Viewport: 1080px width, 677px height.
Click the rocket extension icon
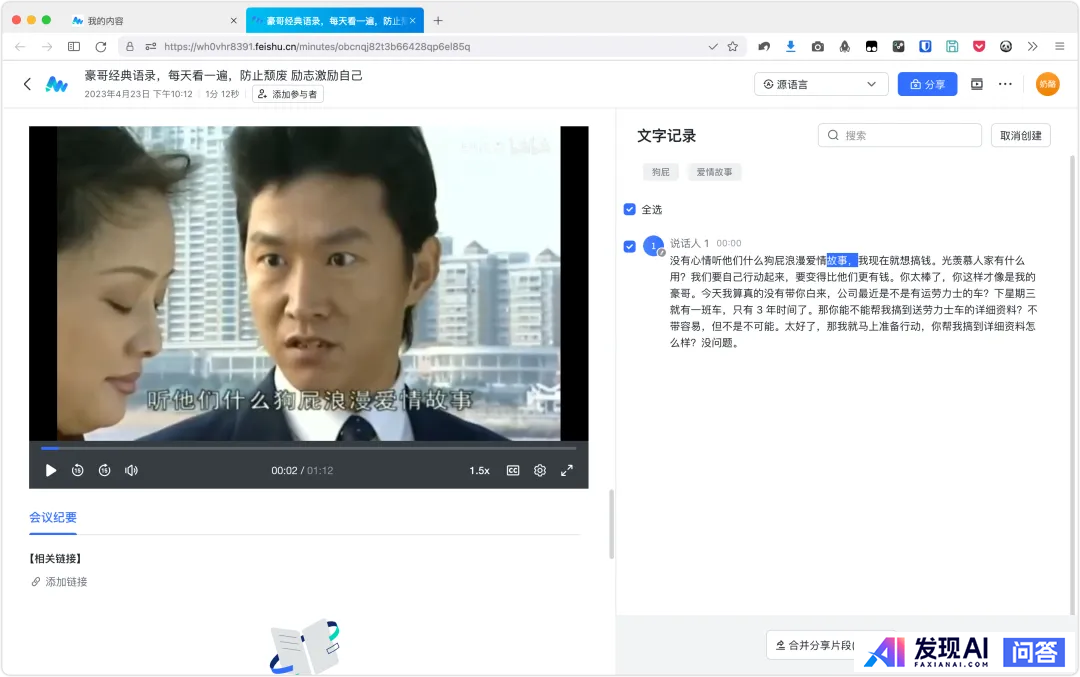click(x=844, y=47)
